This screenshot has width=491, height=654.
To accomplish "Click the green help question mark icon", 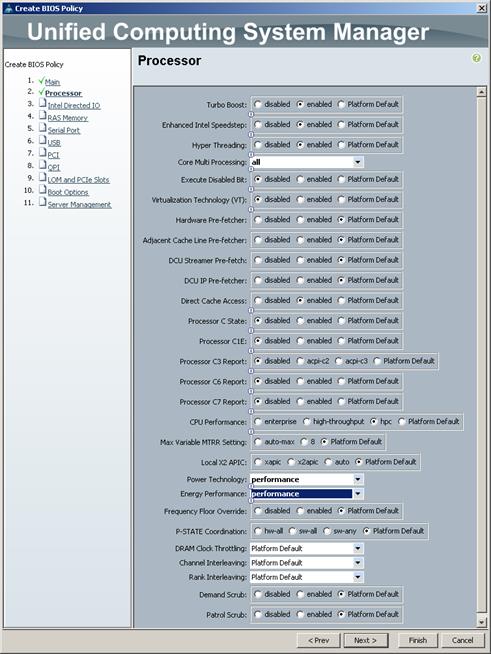I will [476, 58].
